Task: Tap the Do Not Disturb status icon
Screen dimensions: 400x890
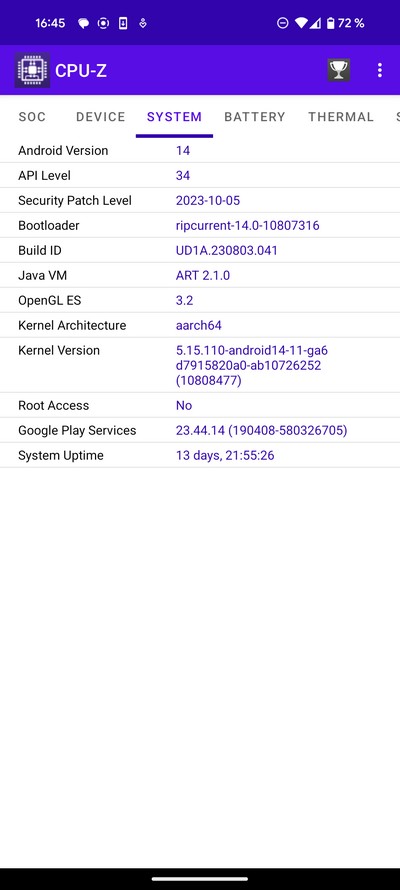Action: click(x=282, y=23)
